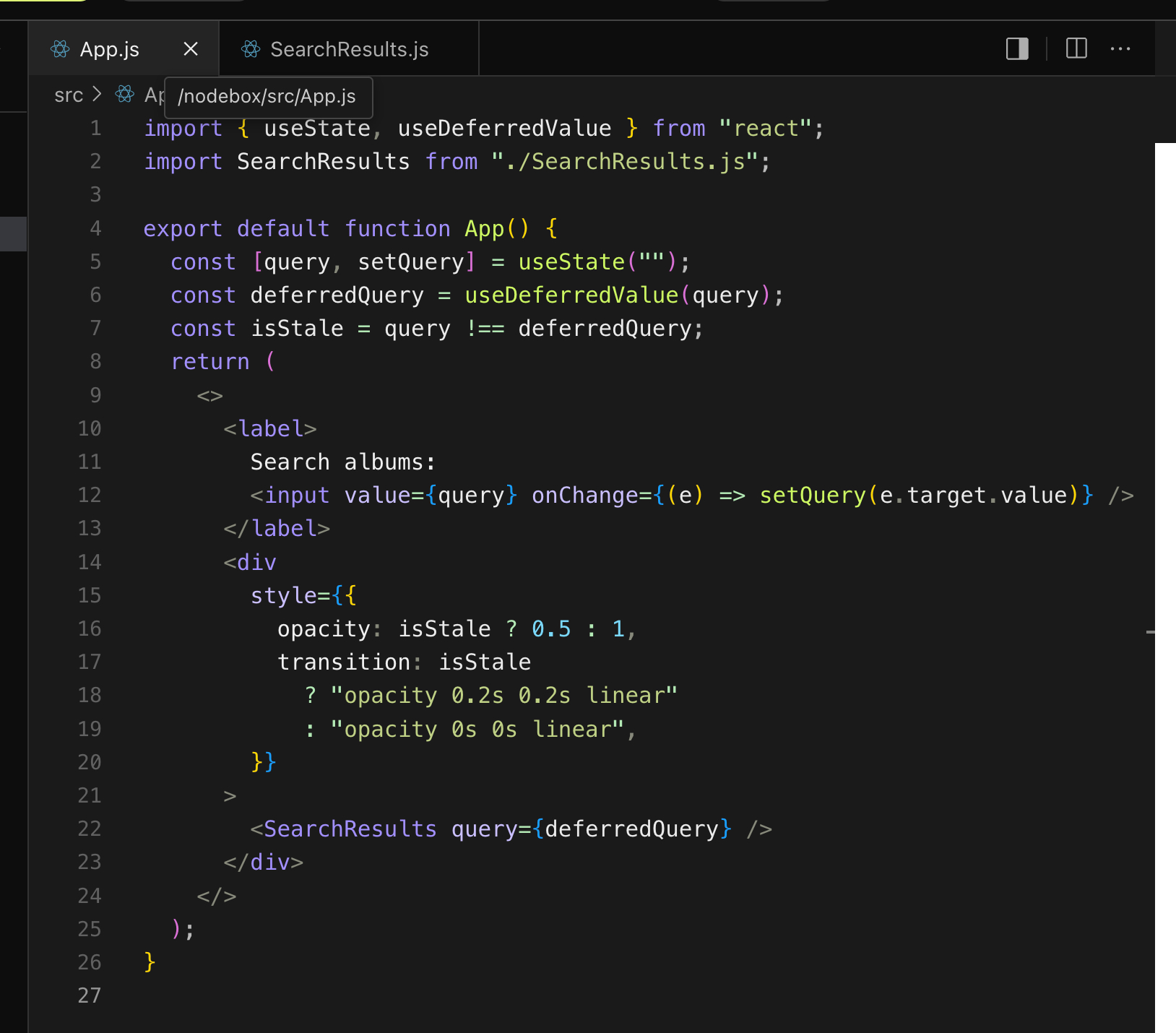Image resolution: width=1176 pixels, height=1033 pixels.
Task: Click the 0.5 opacity value on line 16
Action: click(x=550, y=629)
